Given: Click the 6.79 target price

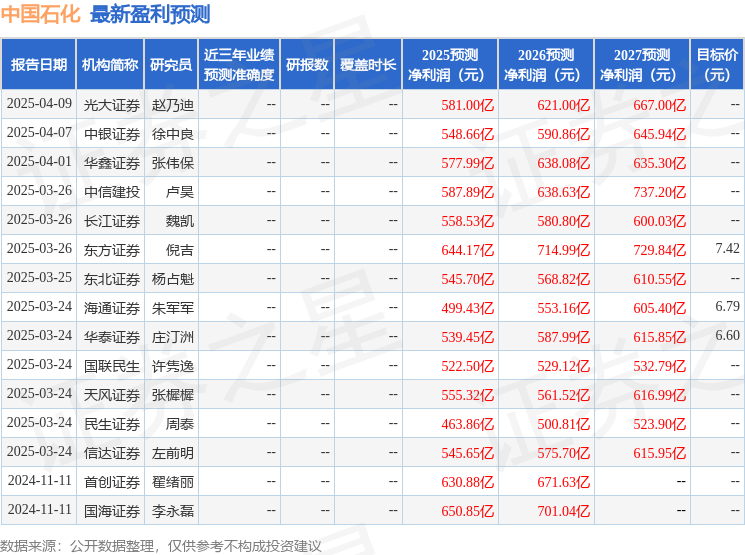Looking at the screenshot, I should (x=727, y=306).
